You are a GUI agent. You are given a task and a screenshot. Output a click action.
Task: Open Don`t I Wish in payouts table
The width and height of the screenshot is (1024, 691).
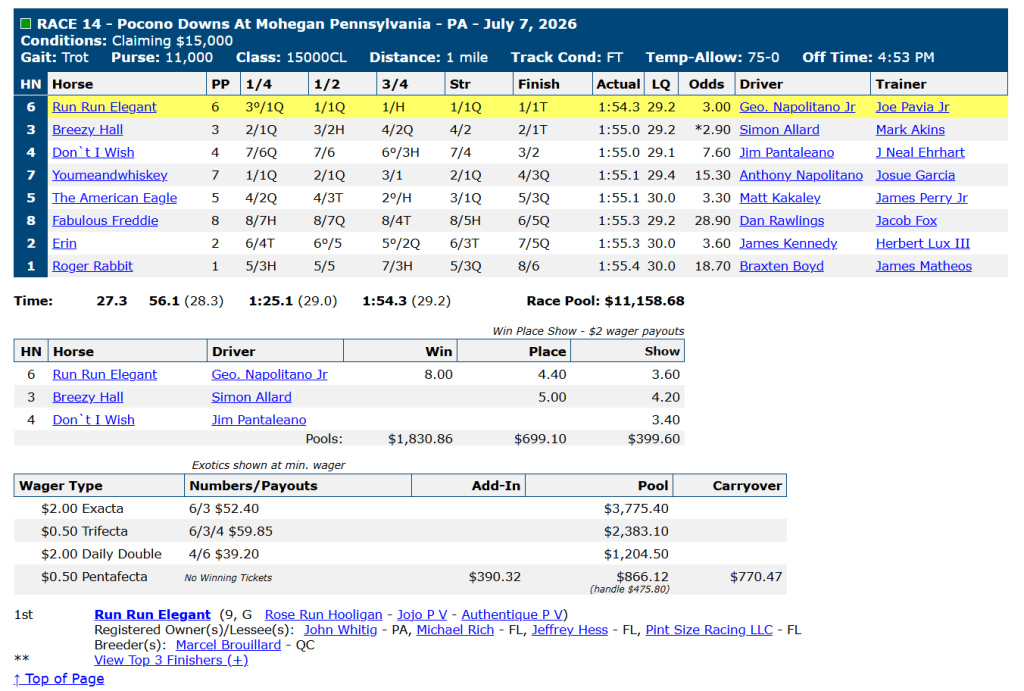[x=93, y=420]
